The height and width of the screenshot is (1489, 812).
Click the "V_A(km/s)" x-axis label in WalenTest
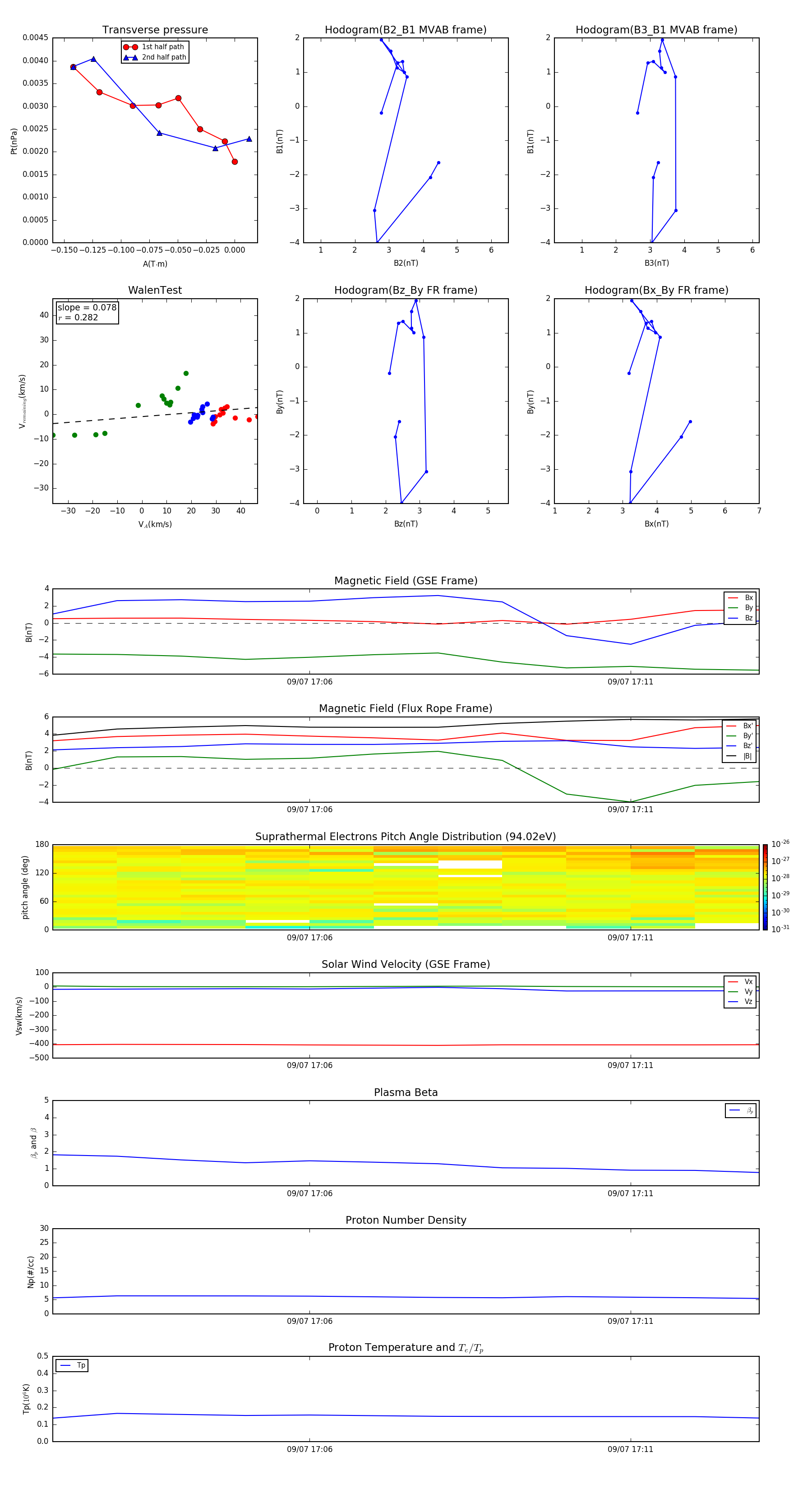click(155, 524)
